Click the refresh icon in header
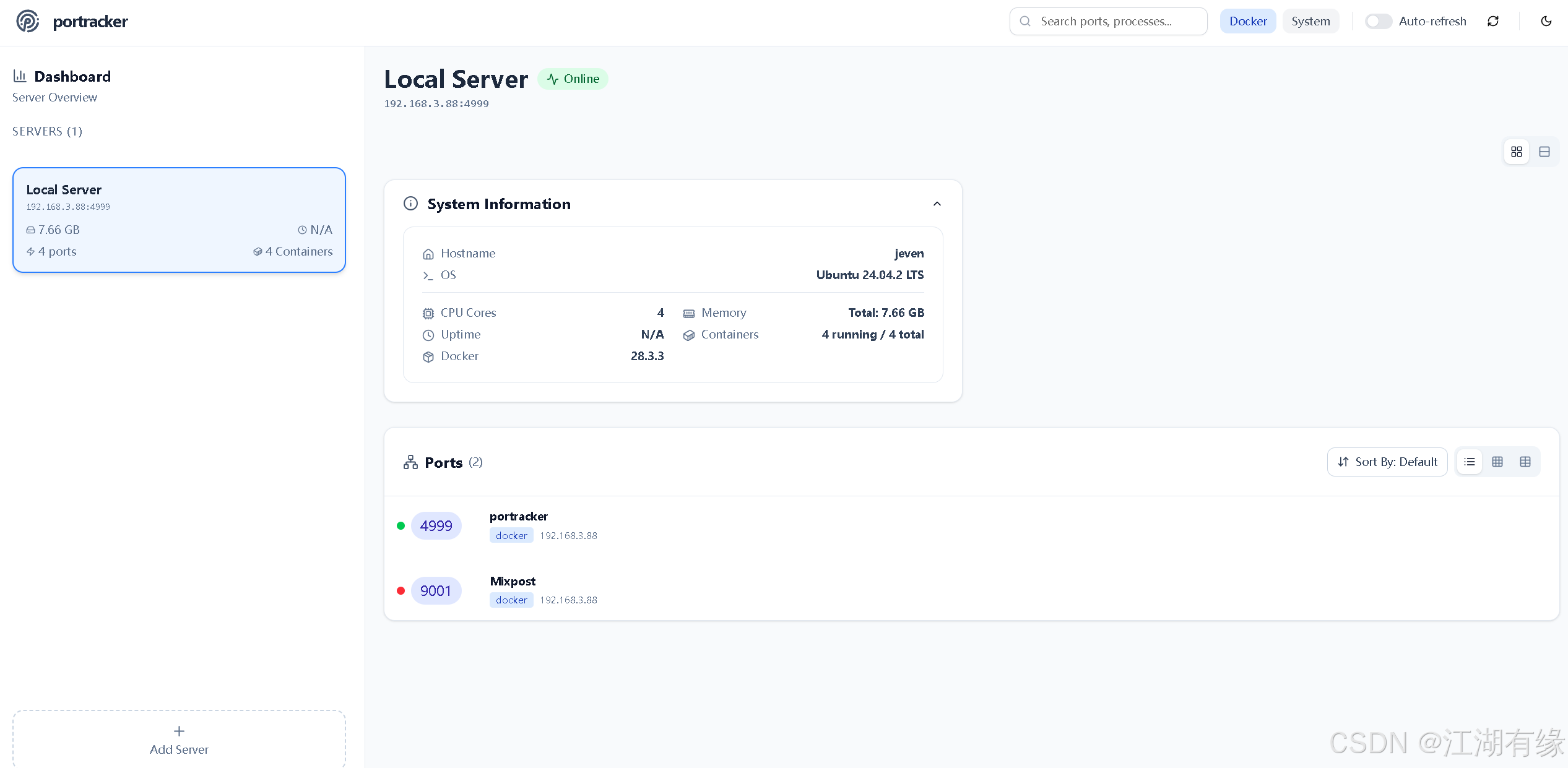The height and width of the screenshot is (768, 1568). (x=1492, y=22)
